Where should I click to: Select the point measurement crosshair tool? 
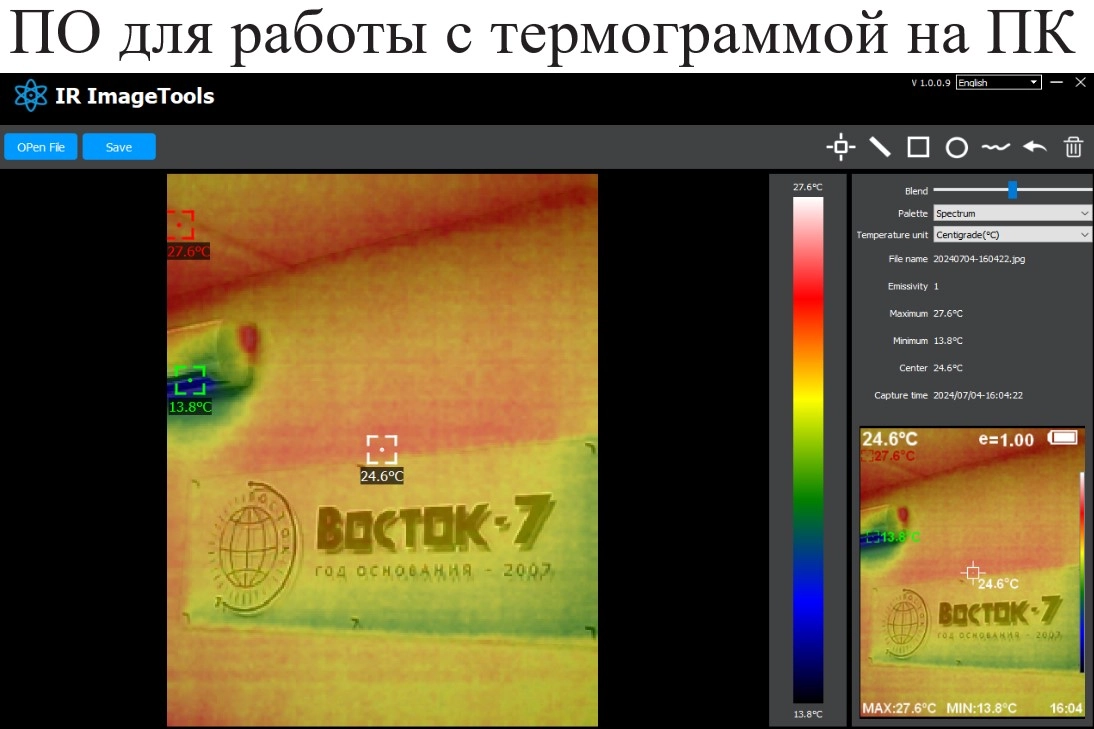pyautogui.click(x=840, y=147)
